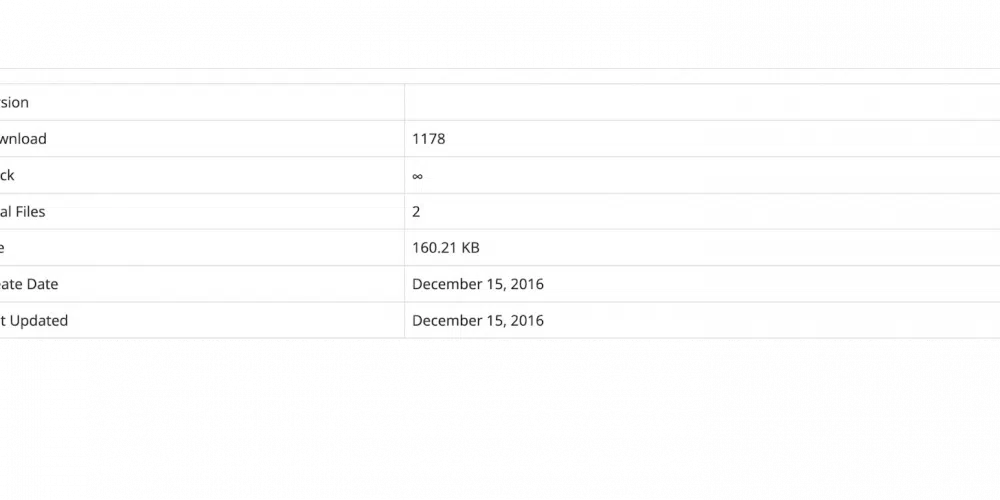Select the infinity symbol stock value

coord(417,176)
